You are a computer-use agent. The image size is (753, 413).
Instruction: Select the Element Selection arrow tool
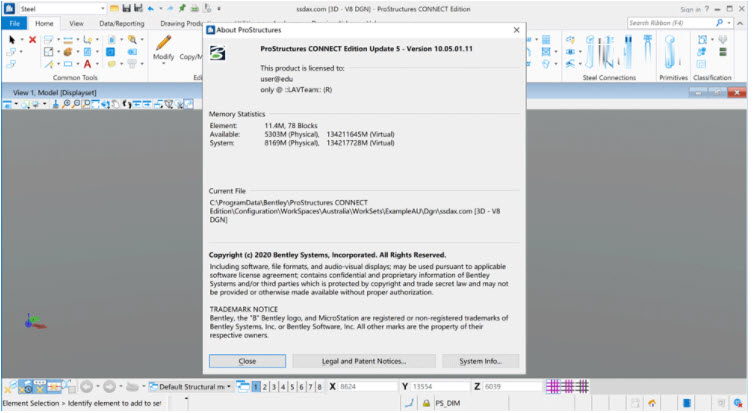12,39
